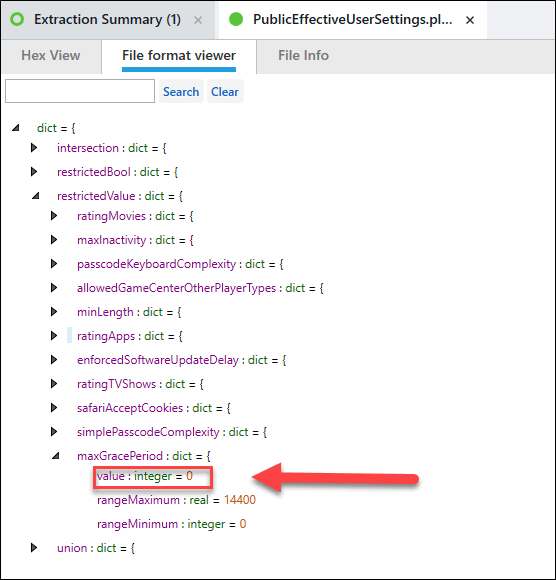Image resolution: width=556 pixels, height=580 pixels.
Task: Expand the restrictedBool dict node
Action: (34, 172)
